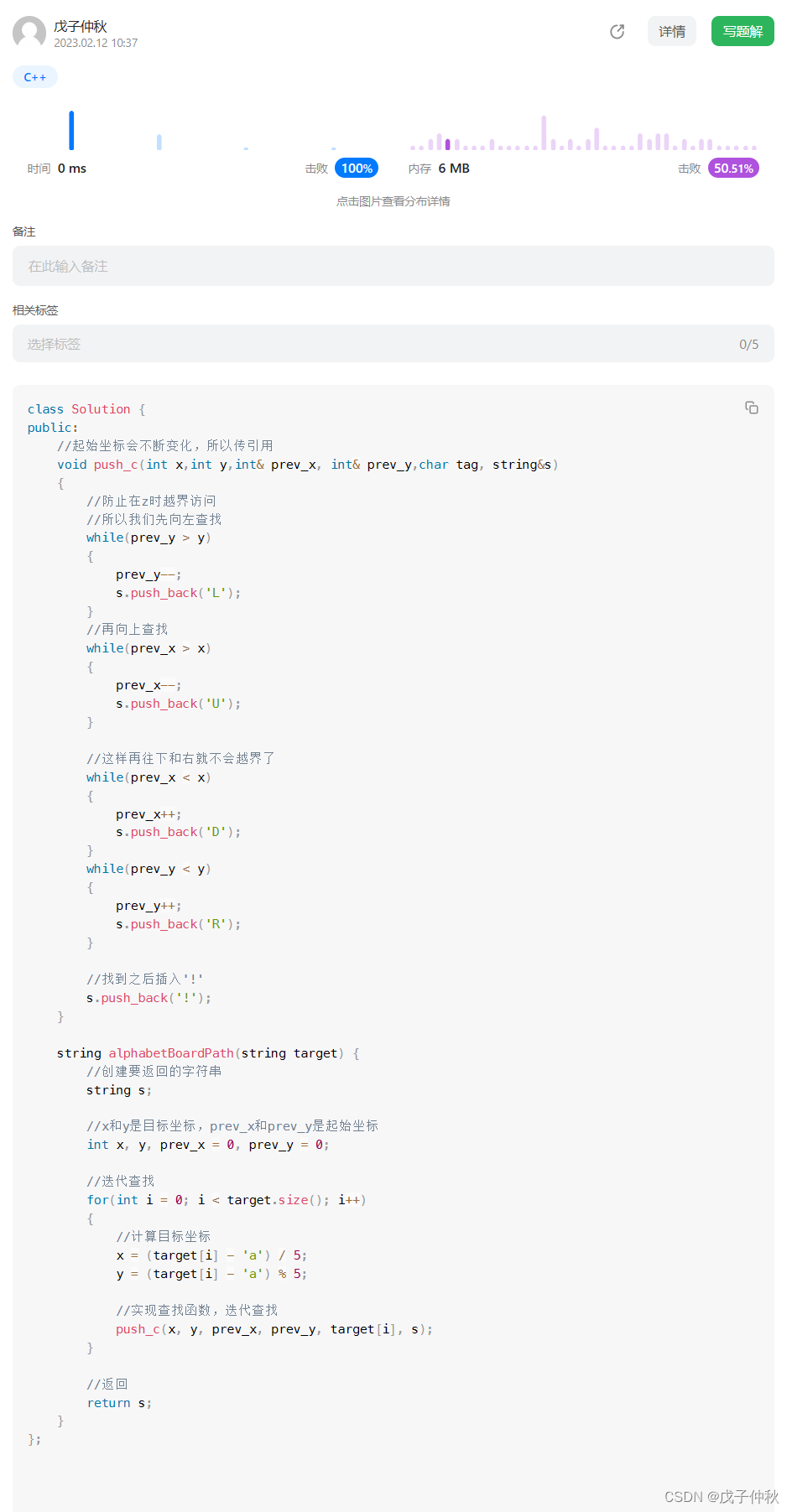Click username 戊子仲秋

coord(81,26)
